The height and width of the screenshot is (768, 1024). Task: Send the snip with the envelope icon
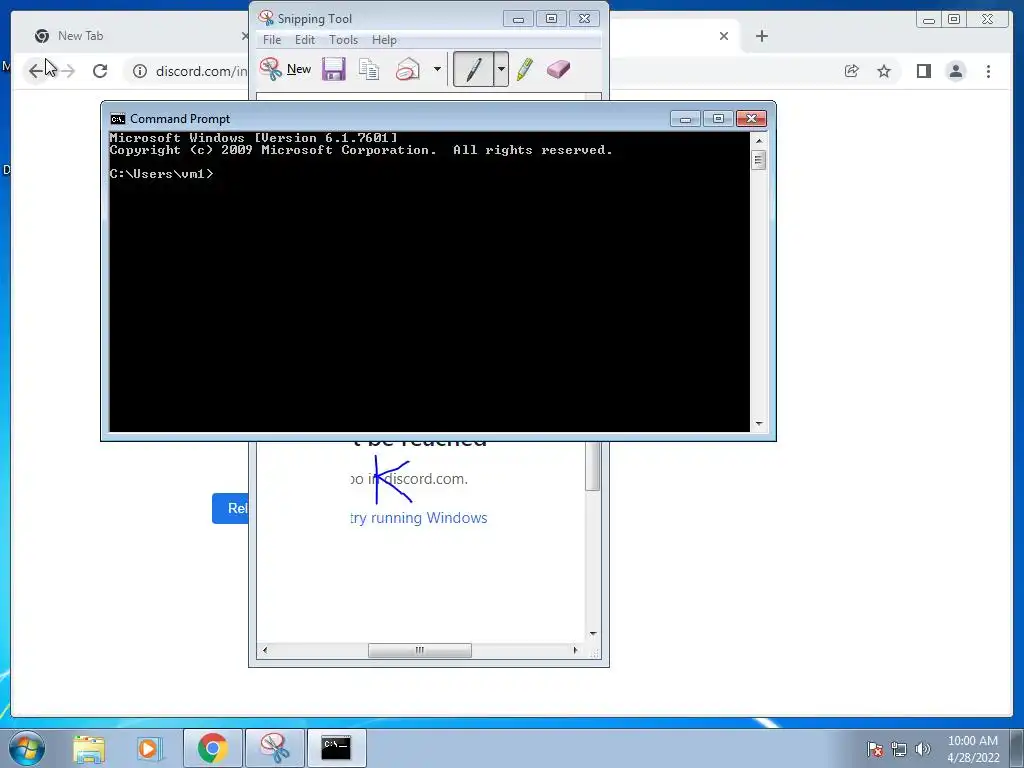point(408,69)
